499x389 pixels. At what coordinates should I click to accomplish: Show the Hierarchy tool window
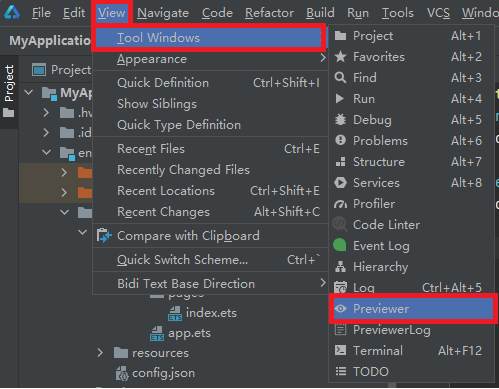(x=412, y=267)
